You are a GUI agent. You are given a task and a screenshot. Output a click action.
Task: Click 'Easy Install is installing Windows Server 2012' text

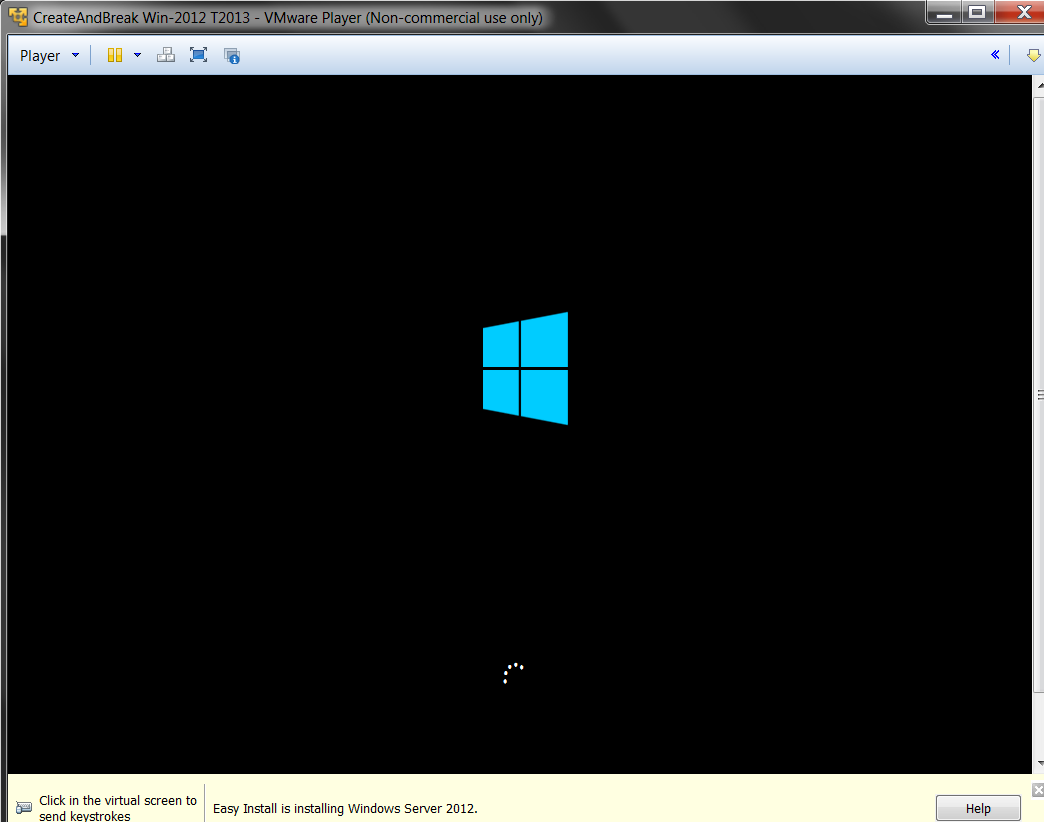tap(345, 808)
